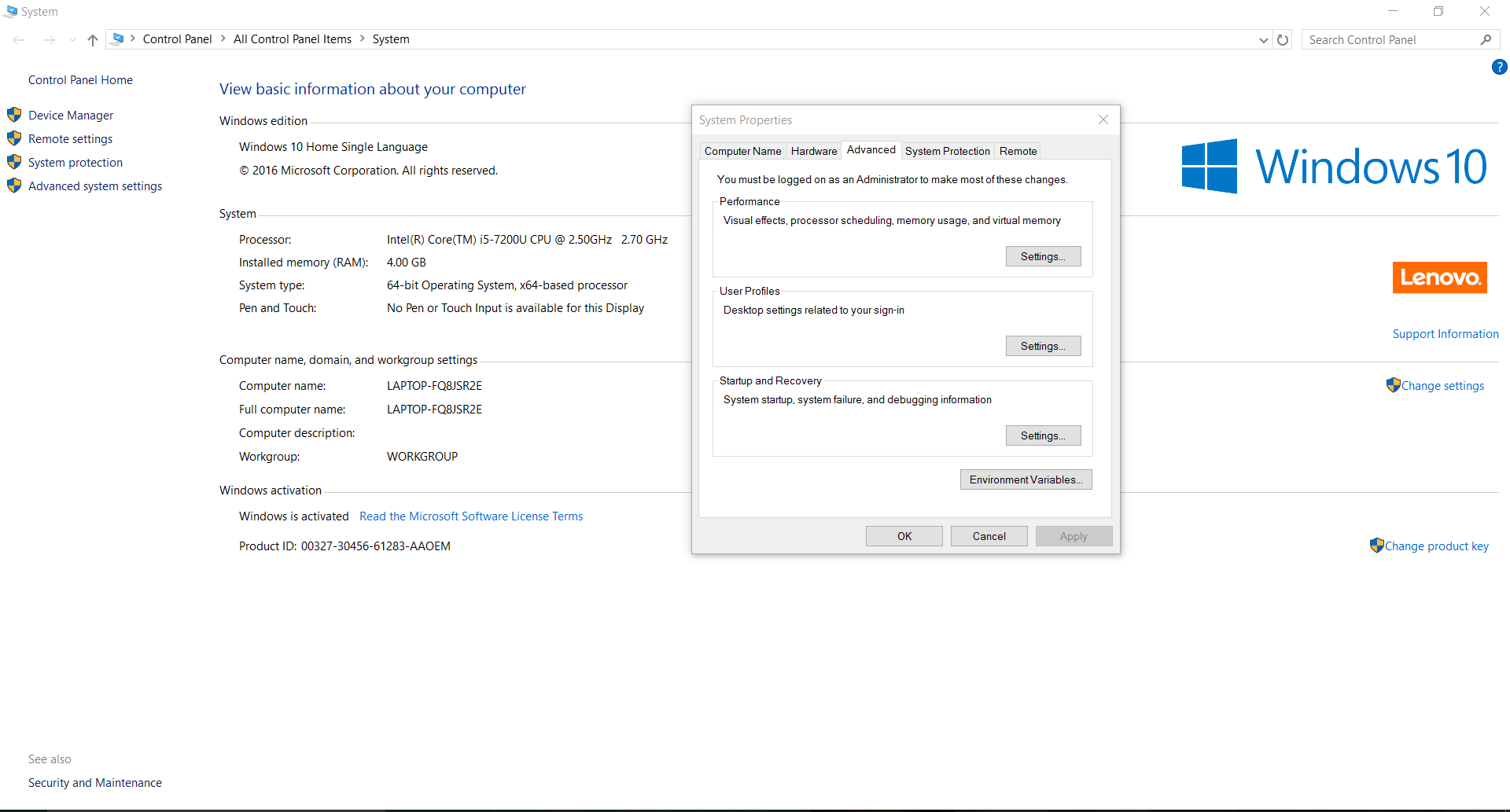Click the 4.00 GB installed memory value
Viewport: 1510px width, 812px height.
click(x=407, y=263)
